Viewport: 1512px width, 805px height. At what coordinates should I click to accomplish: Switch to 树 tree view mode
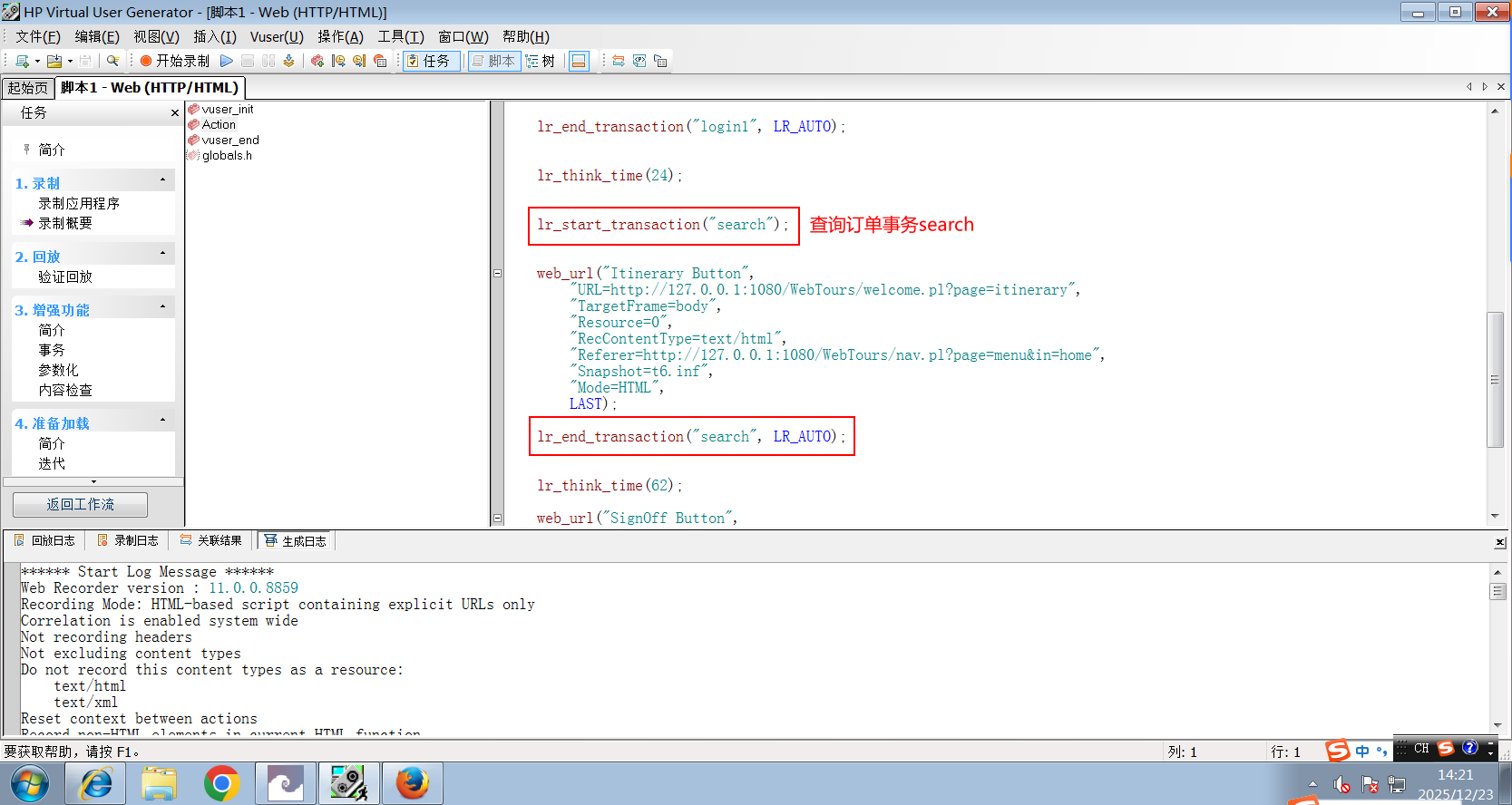pos(541,61)
